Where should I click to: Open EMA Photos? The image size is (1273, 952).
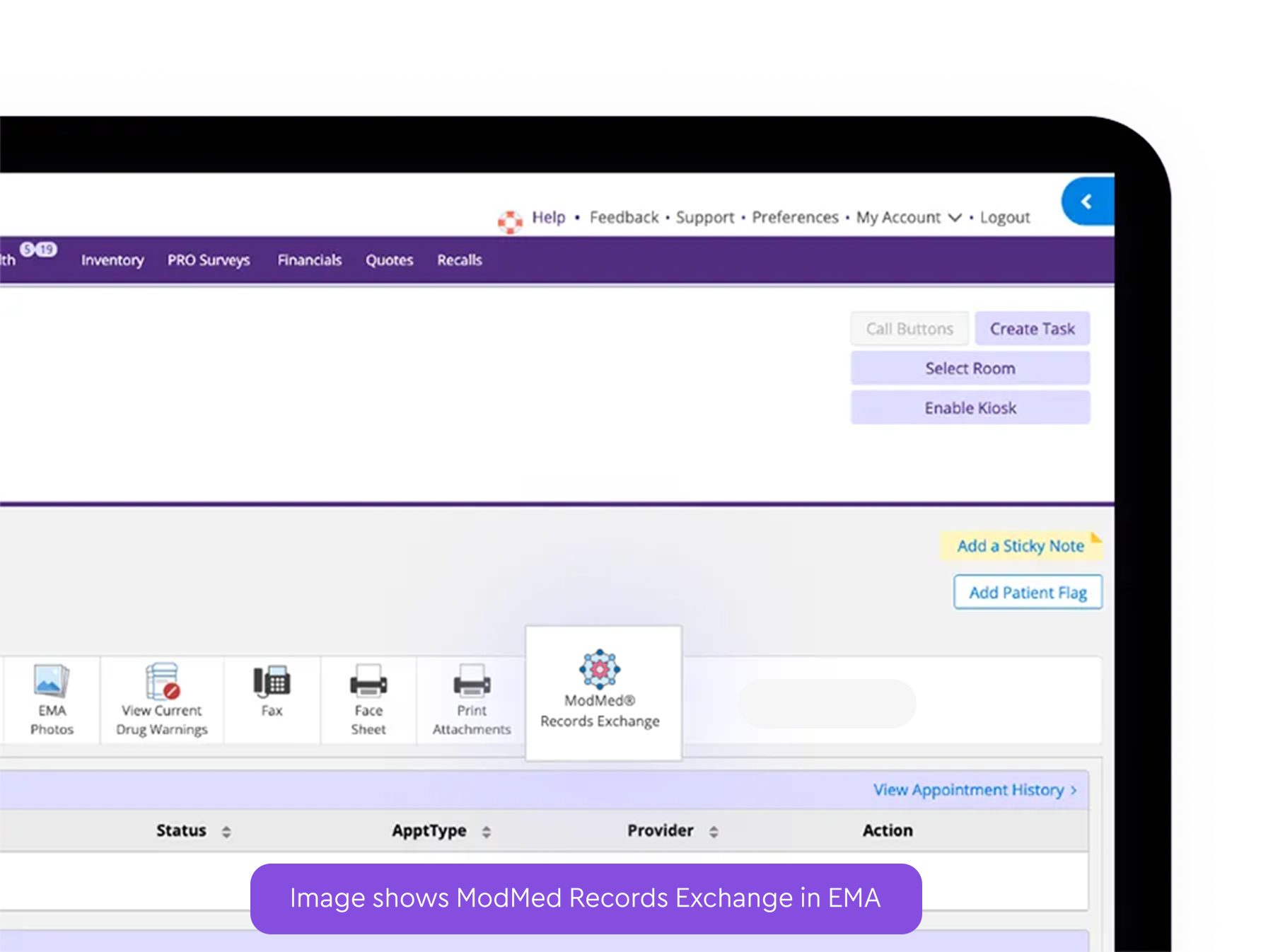pos(52,700)
